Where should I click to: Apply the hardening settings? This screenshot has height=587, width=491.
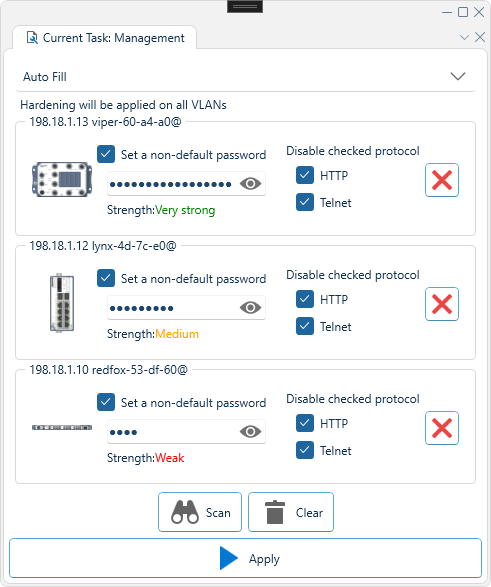click(245, 558)
